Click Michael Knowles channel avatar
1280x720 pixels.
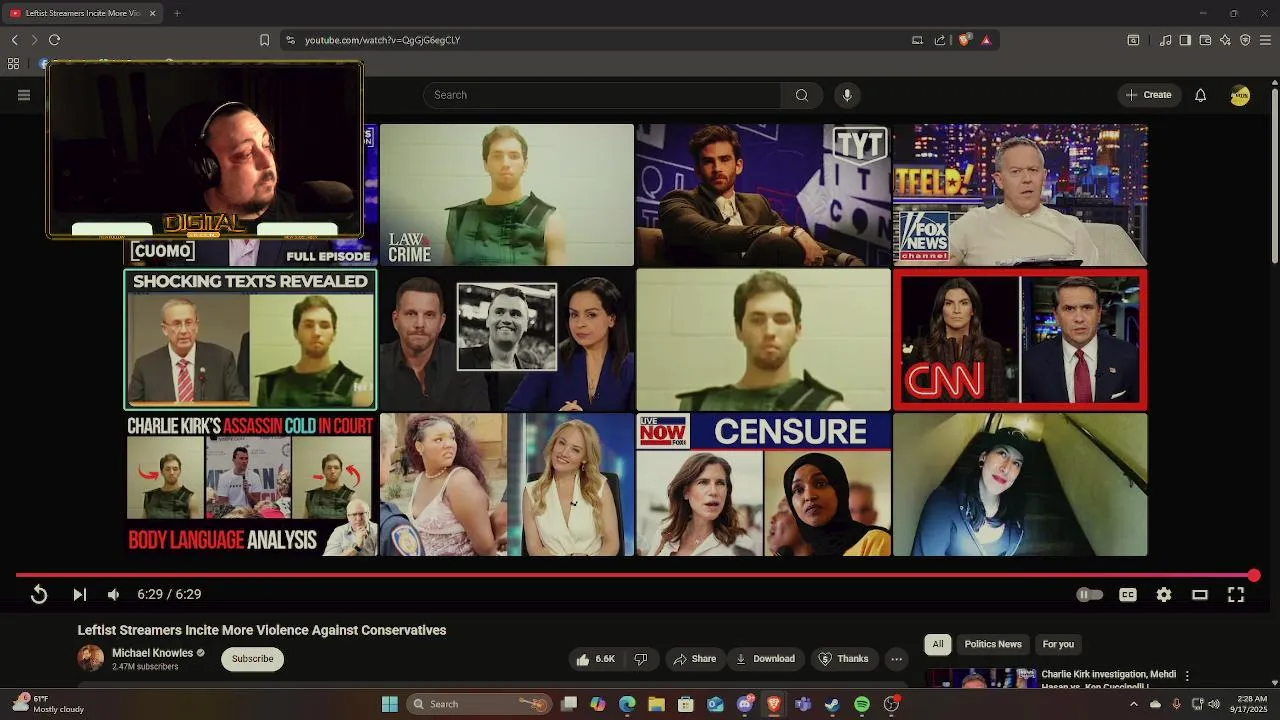(x=91, y=658)
